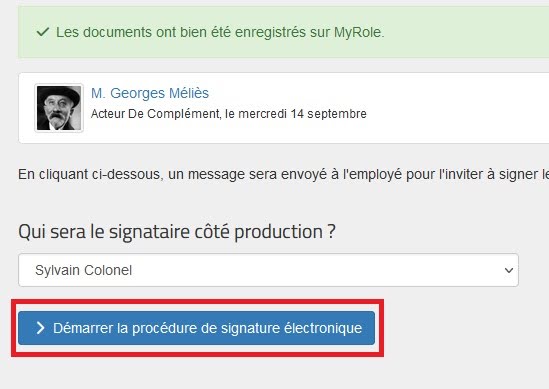Click the dropdown arrow of the signatory selector
549x389 pixels.
(509, 270)
